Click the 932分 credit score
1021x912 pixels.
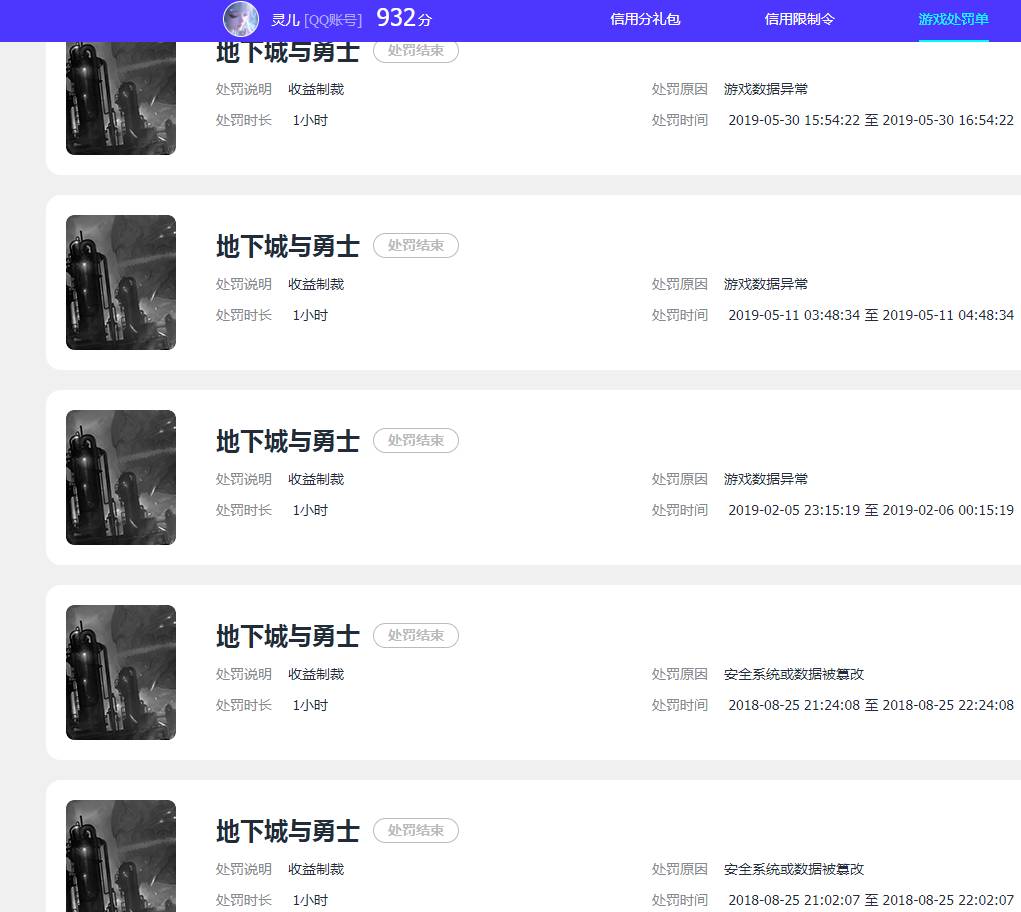(404, 18)
